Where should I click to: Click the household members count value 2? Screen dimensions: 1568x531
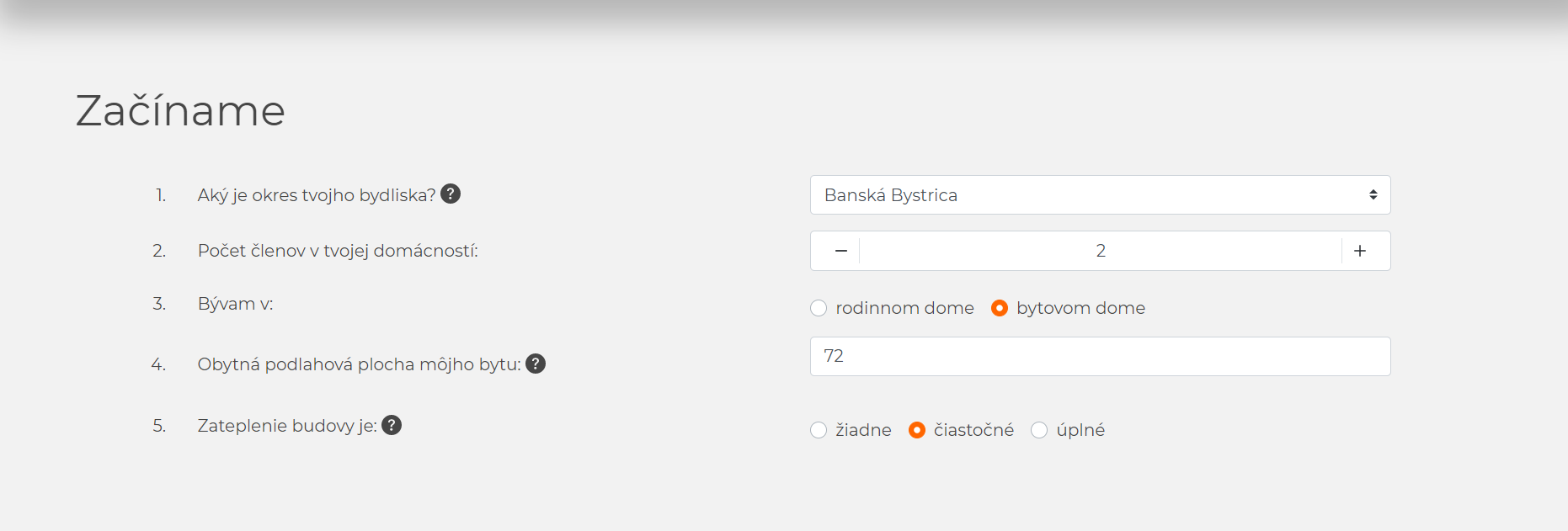tap(1101, 251)
